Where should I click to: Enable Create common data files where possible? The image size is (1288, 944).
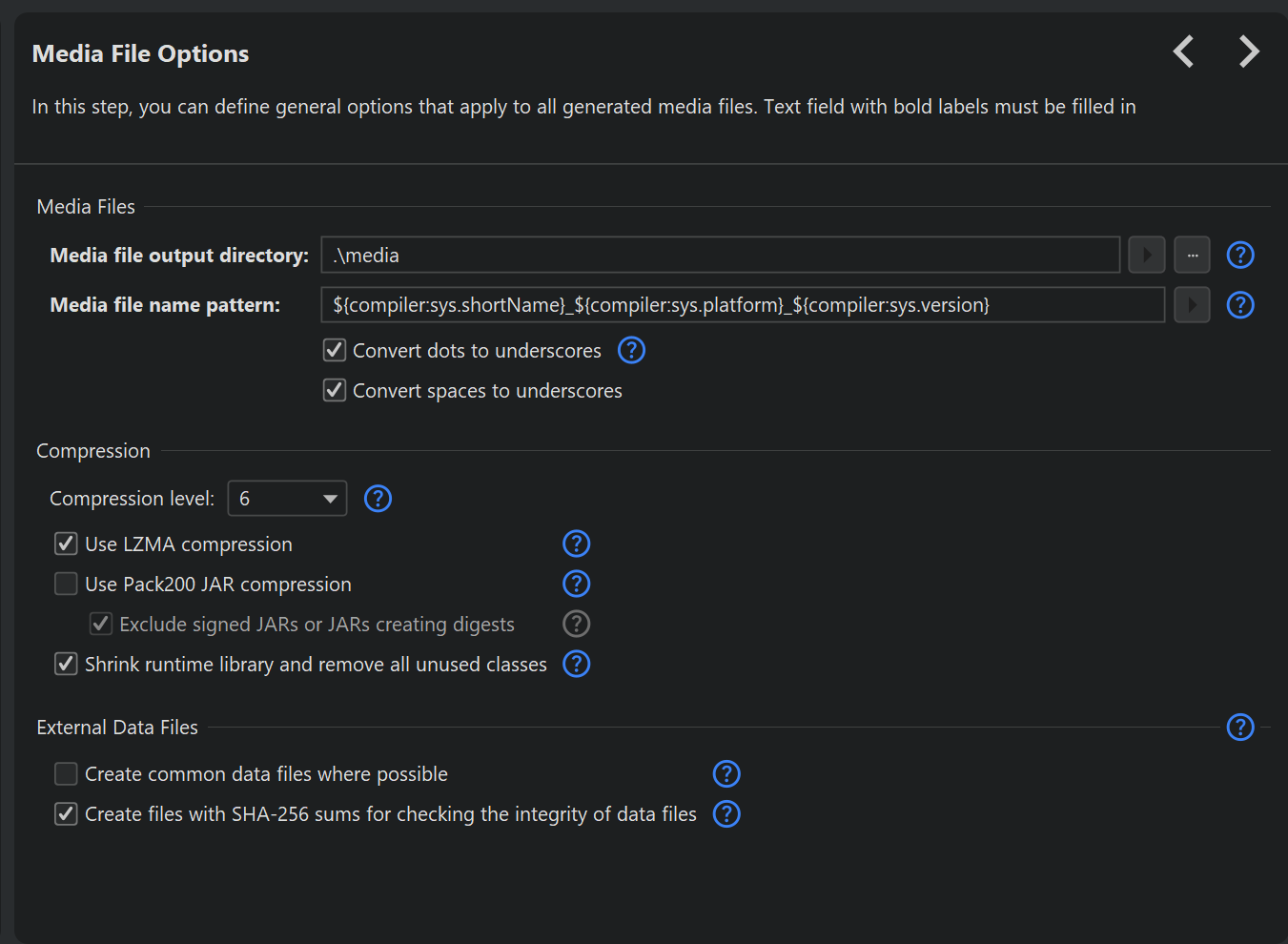coord(66,773)
